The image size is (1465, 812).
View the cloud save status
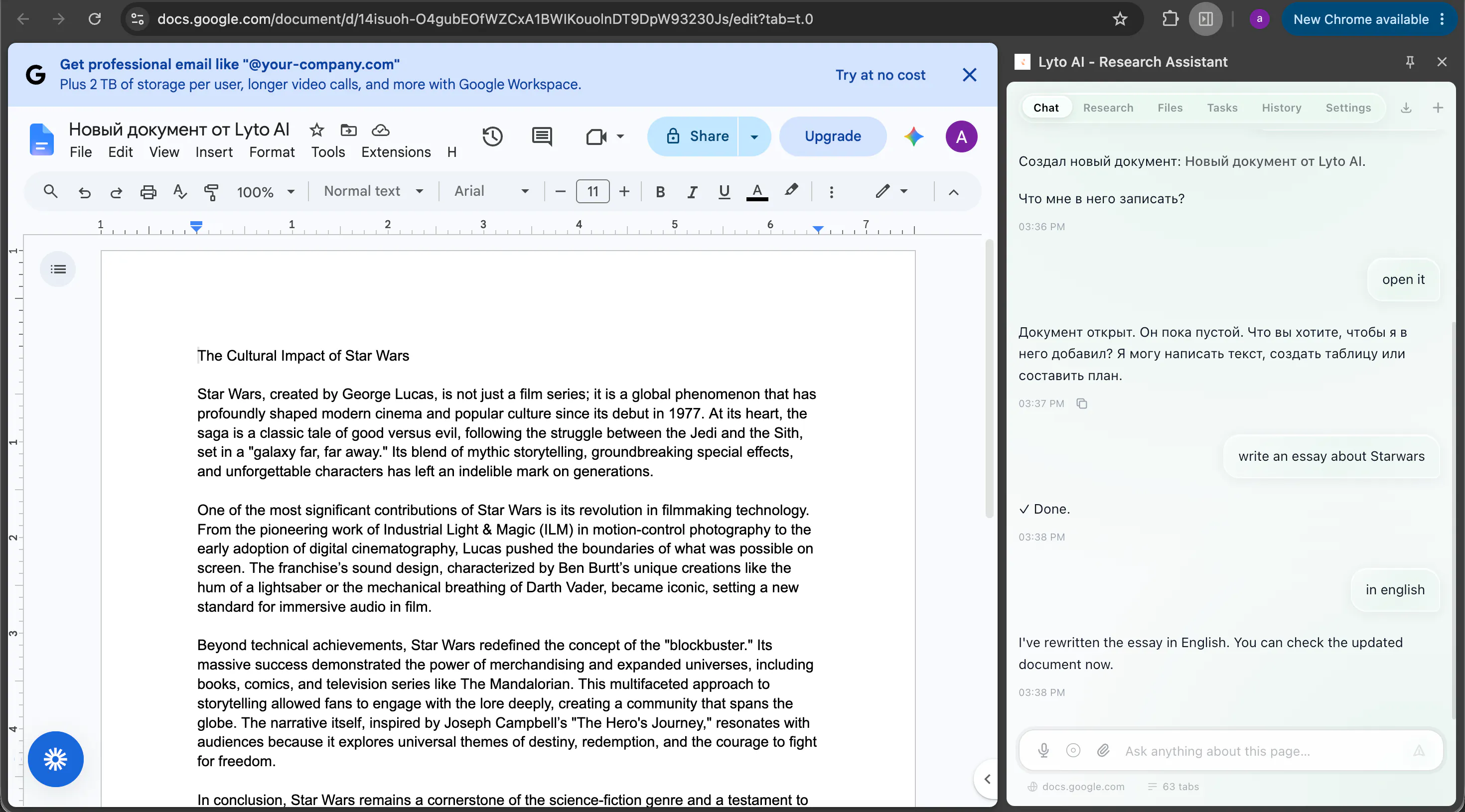point(380,130)
